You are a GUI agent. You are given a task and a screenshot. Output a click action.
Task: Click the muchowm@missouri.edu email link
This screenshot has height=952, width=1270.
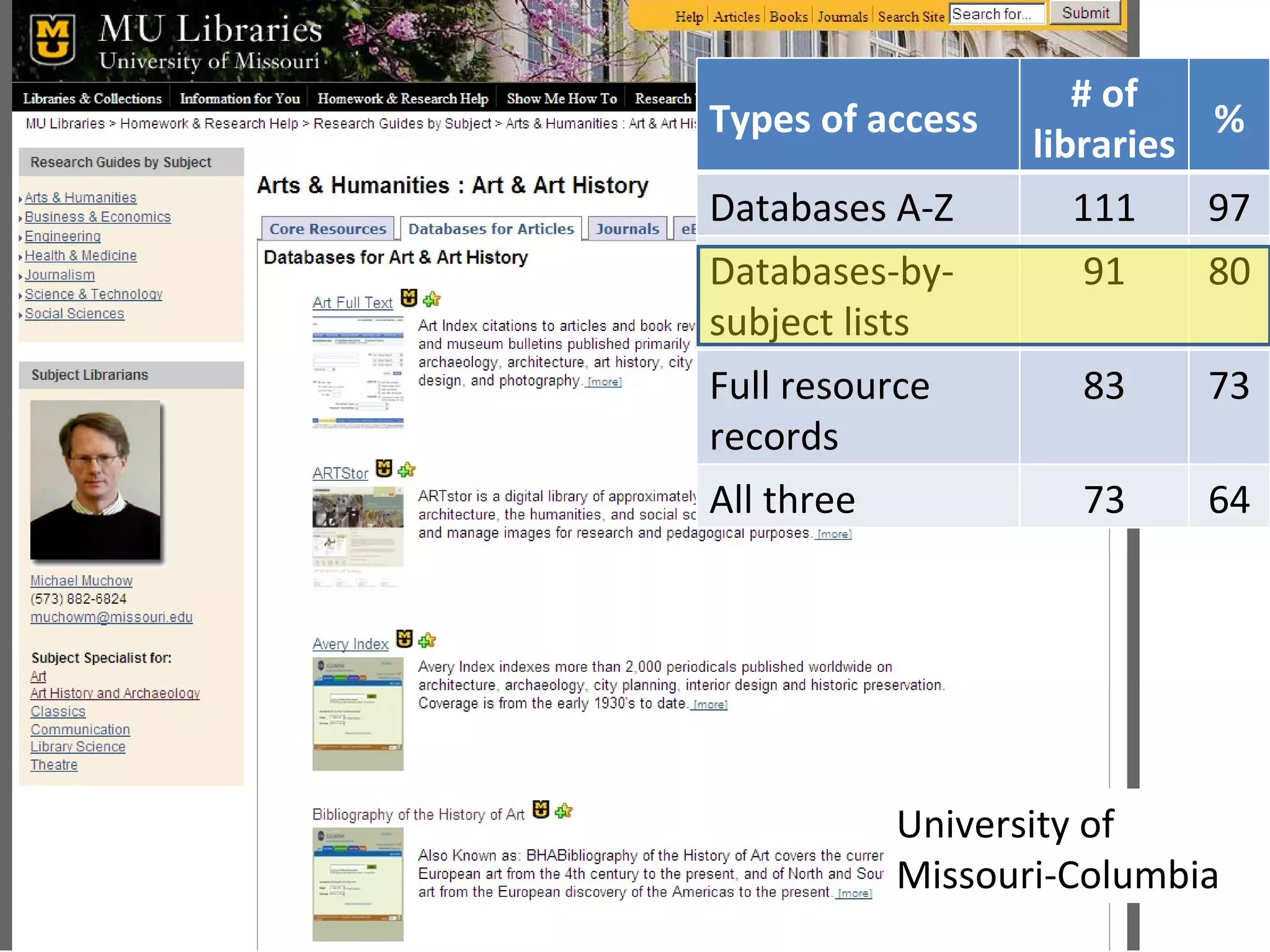[112, 617]
